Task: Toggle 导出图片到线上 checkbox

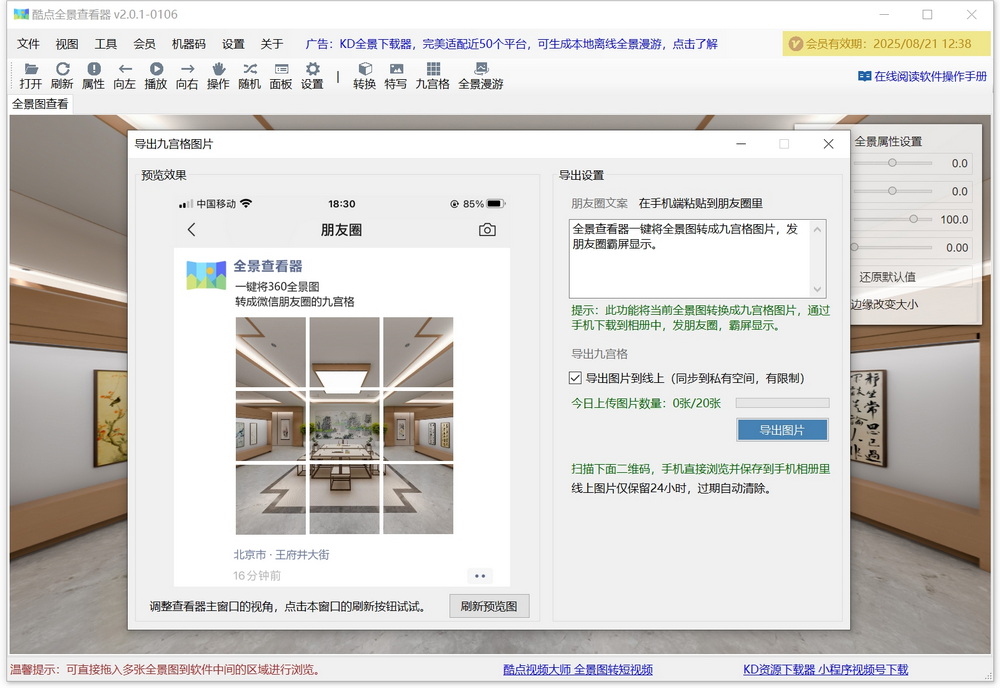Action: tap(575, 378)
